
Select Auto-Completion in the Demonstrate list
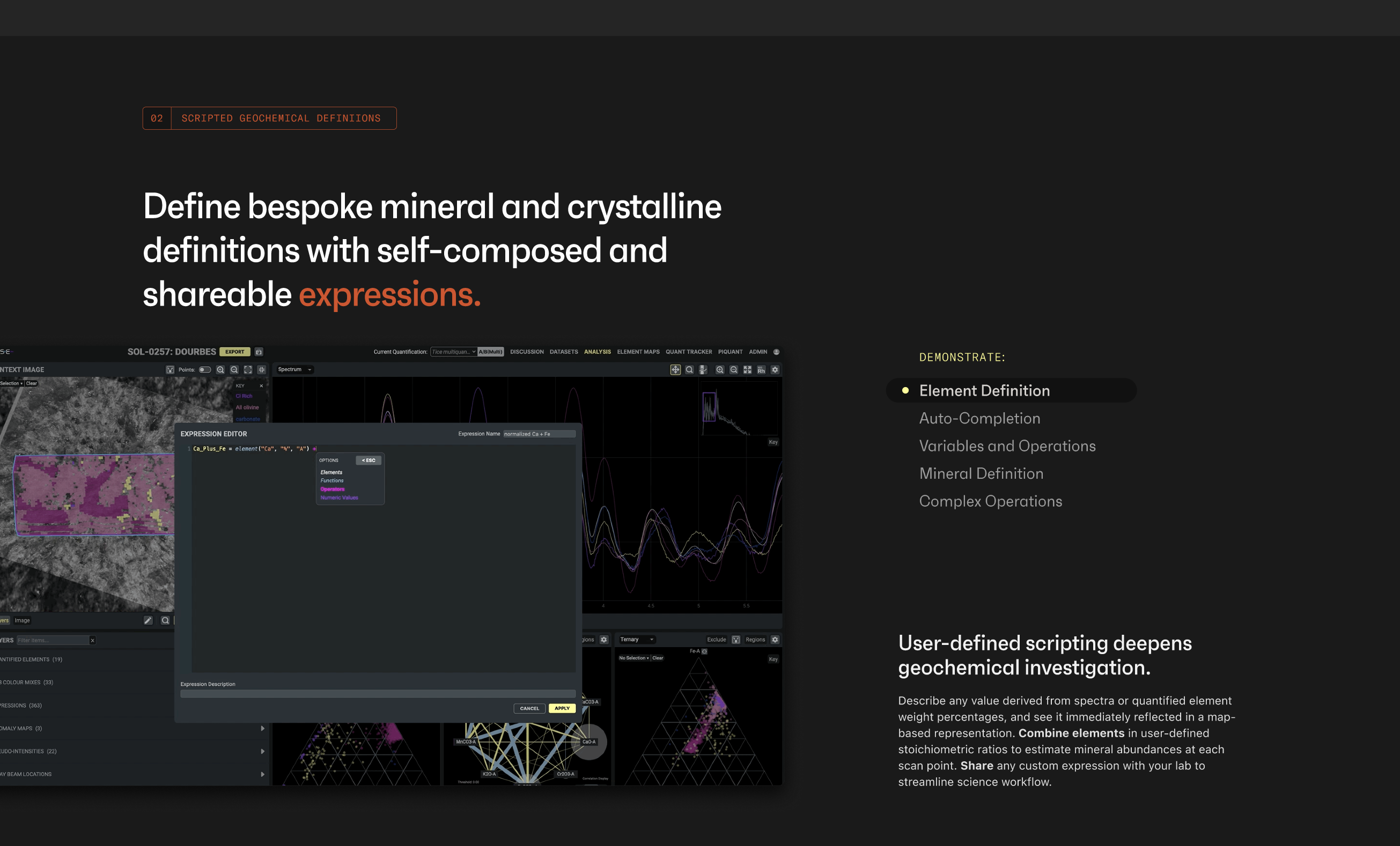(979, 419)
